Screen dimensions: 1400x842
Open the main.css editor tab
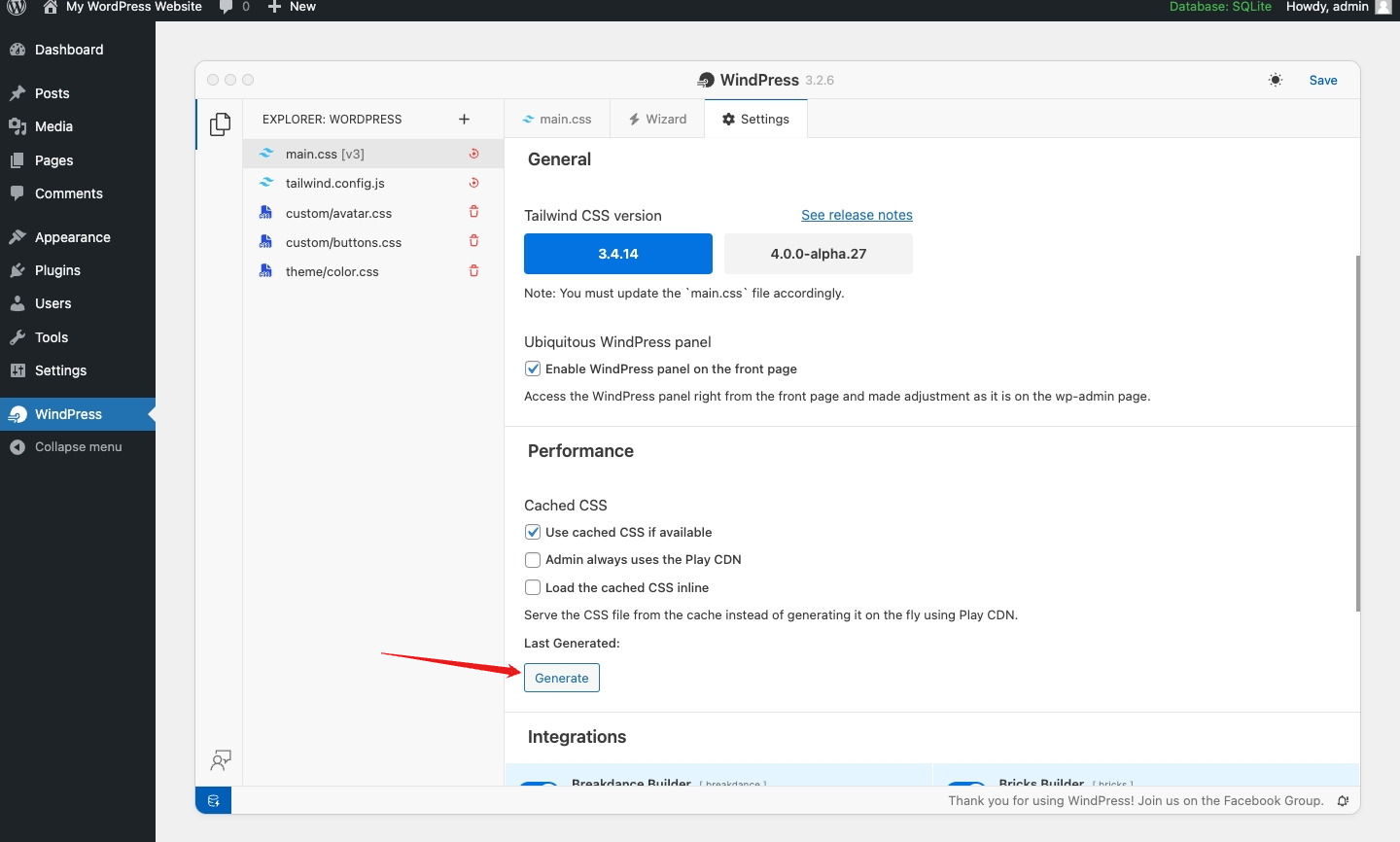click(x=557, y=119)
